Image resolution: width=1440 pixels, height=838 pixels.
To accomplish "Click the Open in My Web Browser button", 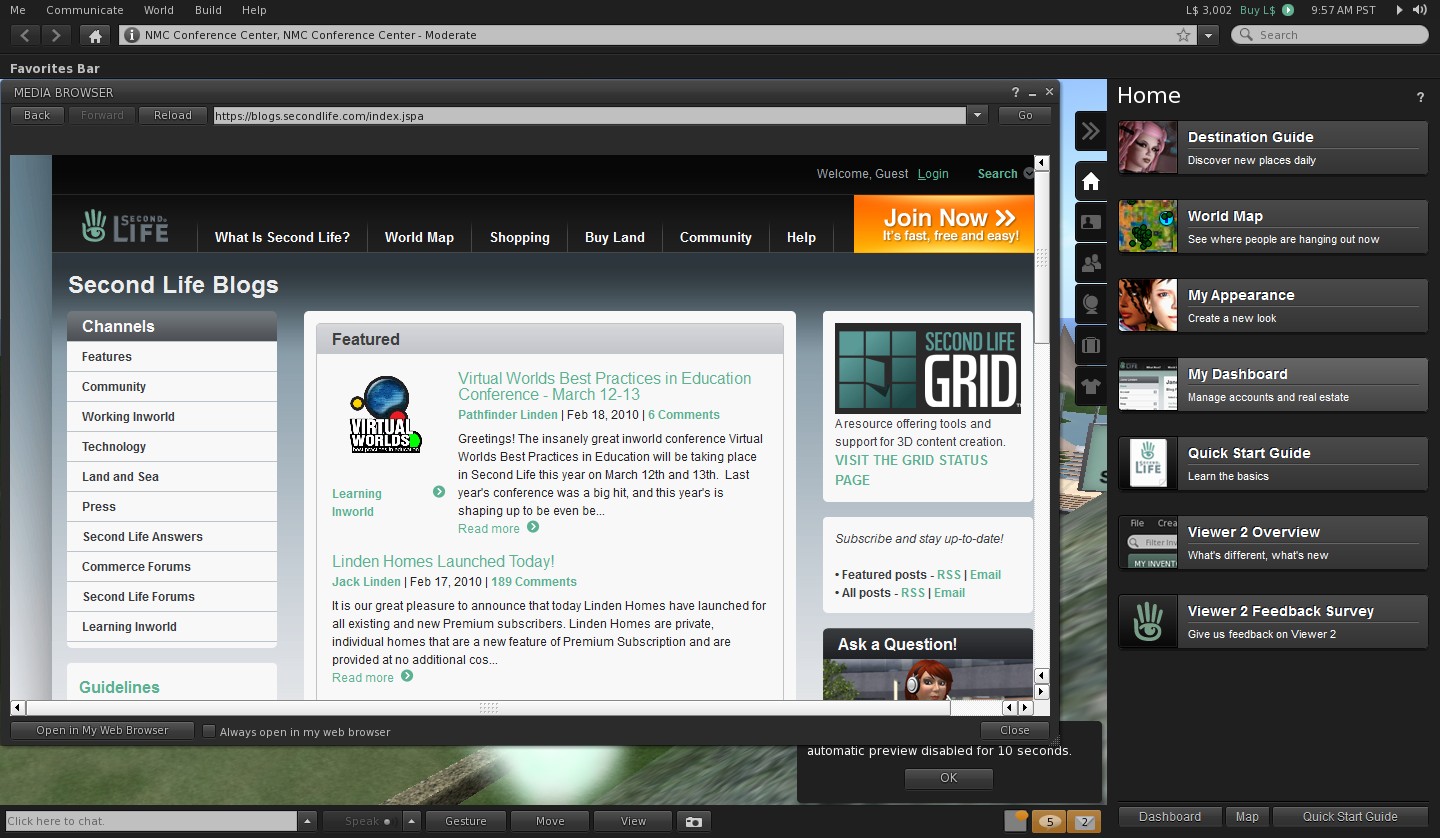I will (x=102, y=730).
